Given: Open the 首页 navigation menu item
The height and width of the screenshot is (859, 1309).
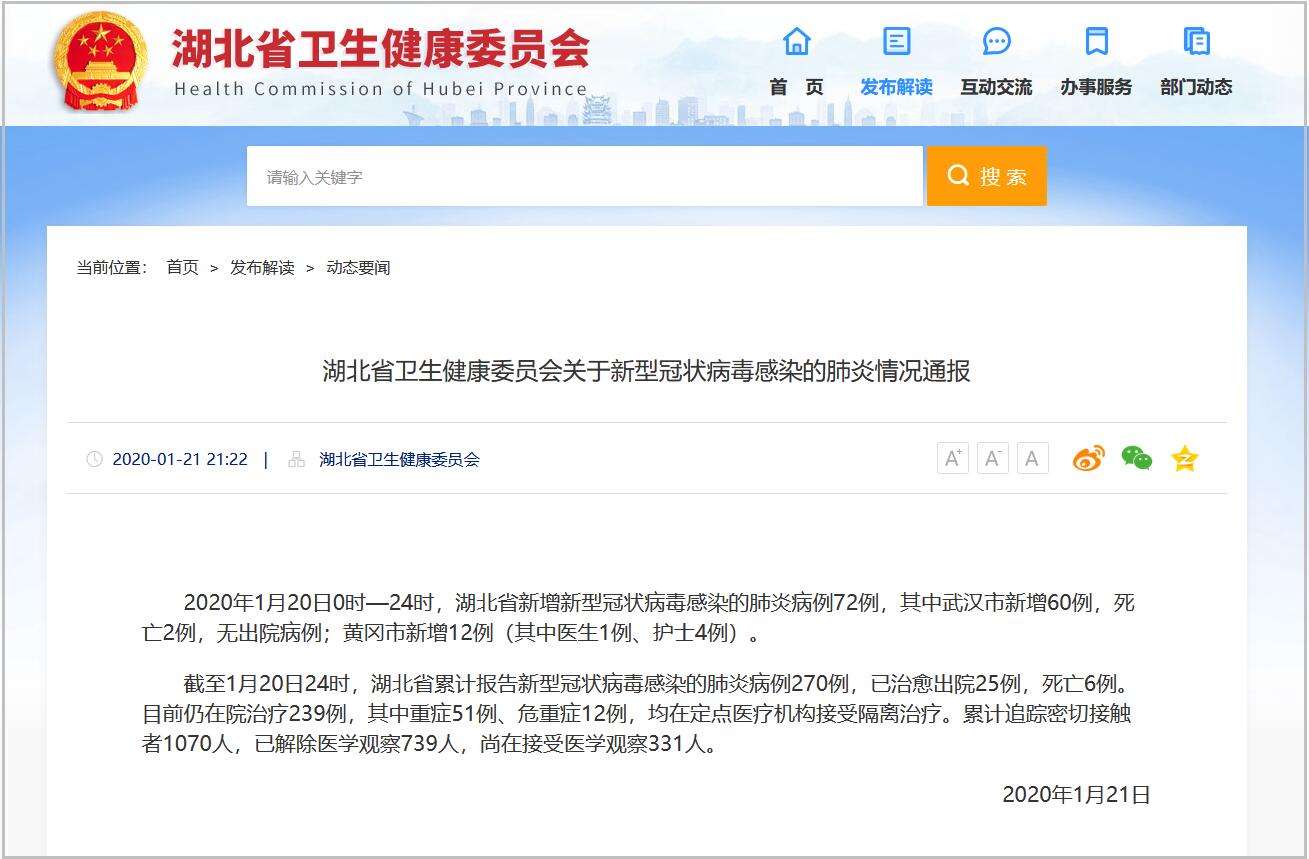Looking at the screenshot, I should pos(796,87).
